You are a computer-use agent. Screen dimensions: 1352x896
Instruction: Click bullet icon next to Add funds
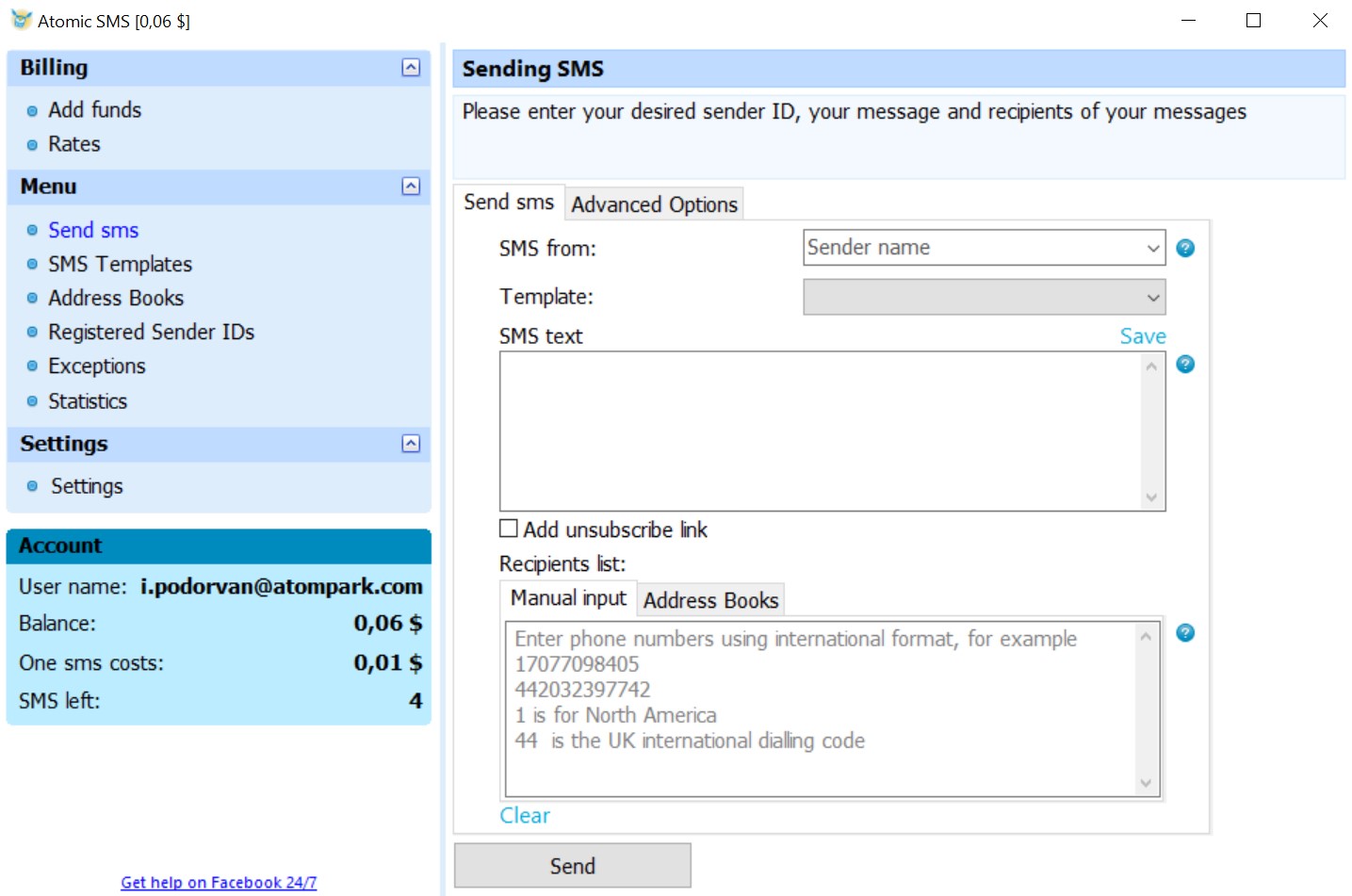(x=32, y=111)
